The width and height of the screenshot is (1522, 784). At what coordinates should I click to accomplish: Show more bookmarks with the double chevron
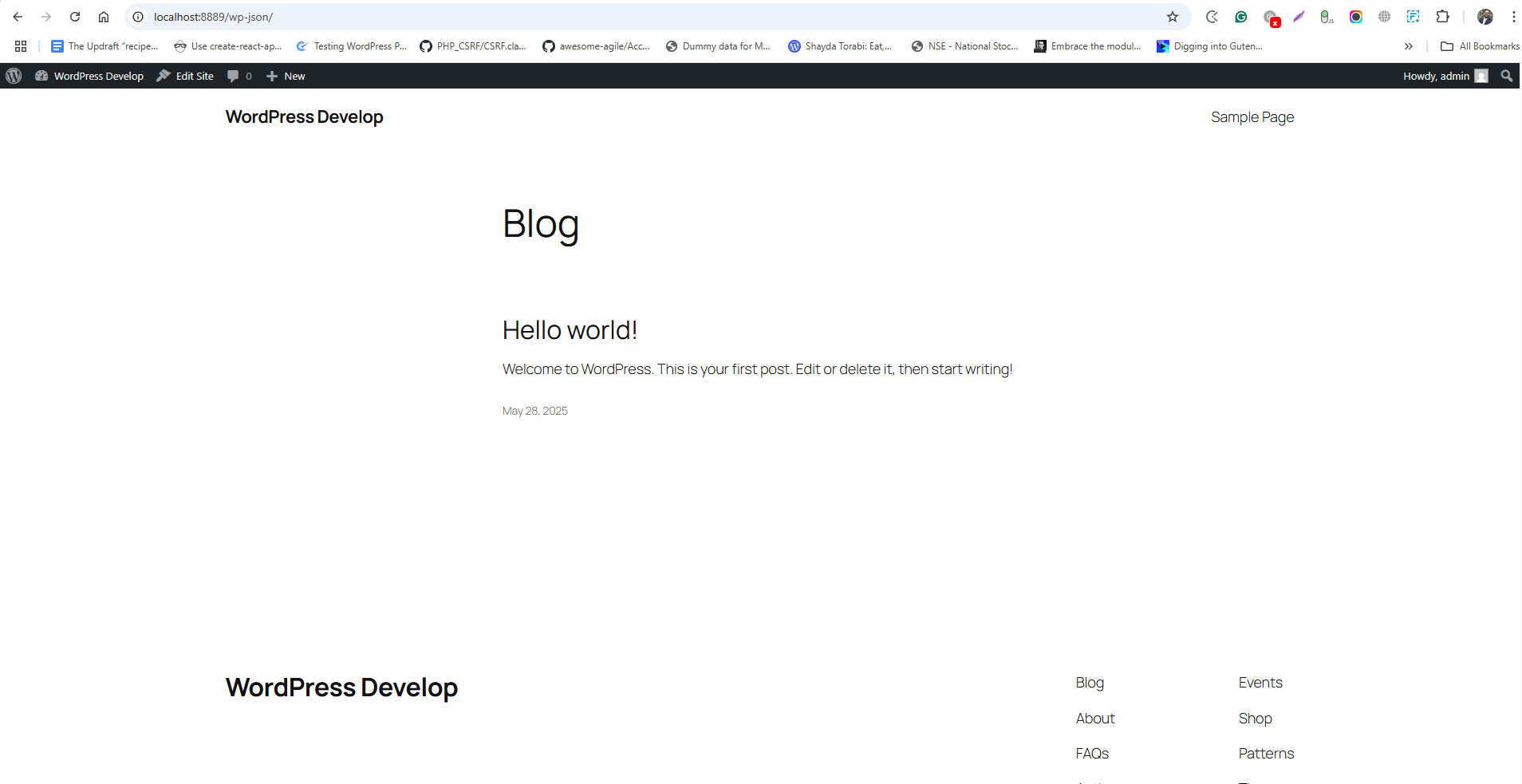tap(1409, 46)
